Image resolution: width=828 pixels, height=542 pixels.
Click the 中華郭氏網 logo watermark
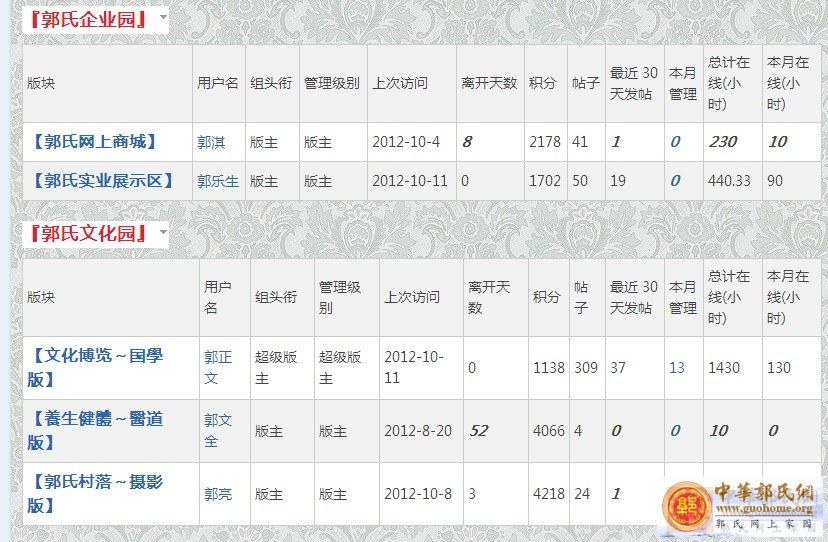(x=744, y=506)
